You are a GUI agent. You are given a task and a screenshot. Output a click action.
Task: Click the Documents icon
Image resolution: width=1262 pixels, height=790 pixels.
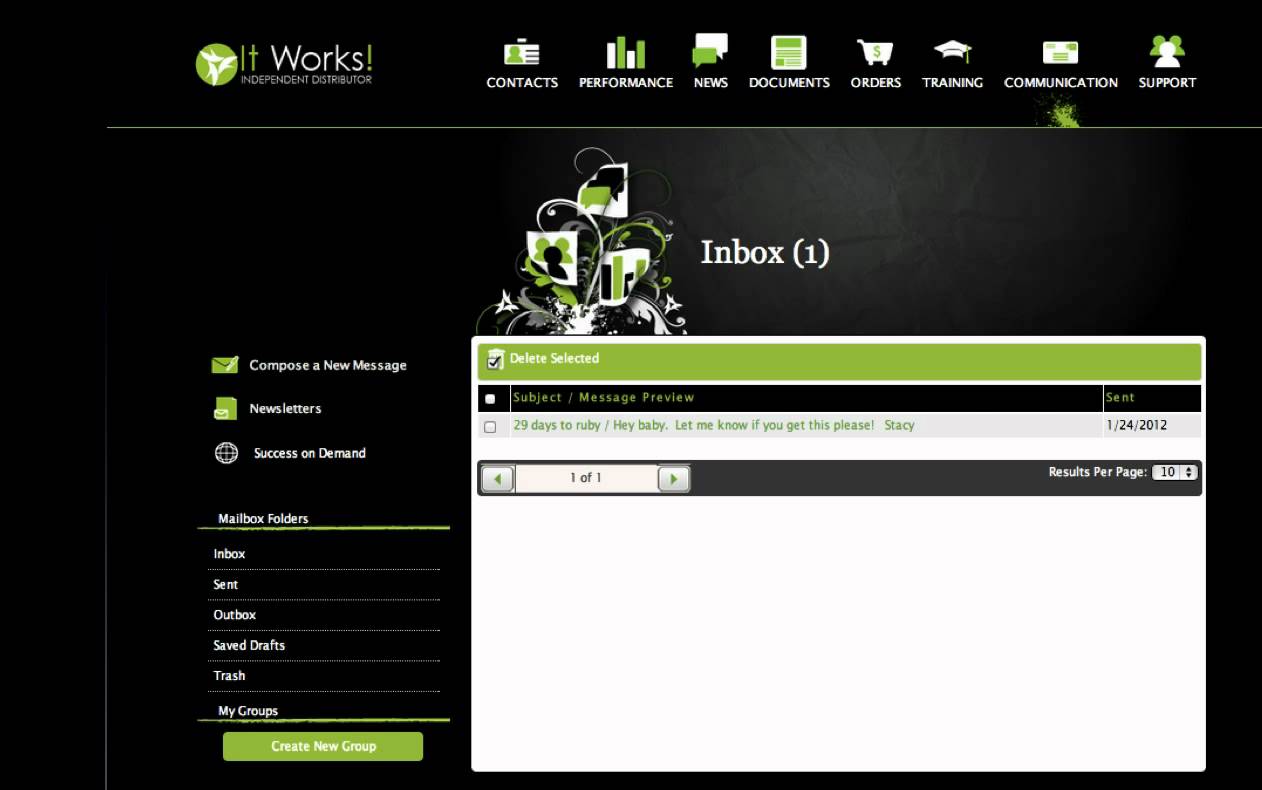pos(788,52)
